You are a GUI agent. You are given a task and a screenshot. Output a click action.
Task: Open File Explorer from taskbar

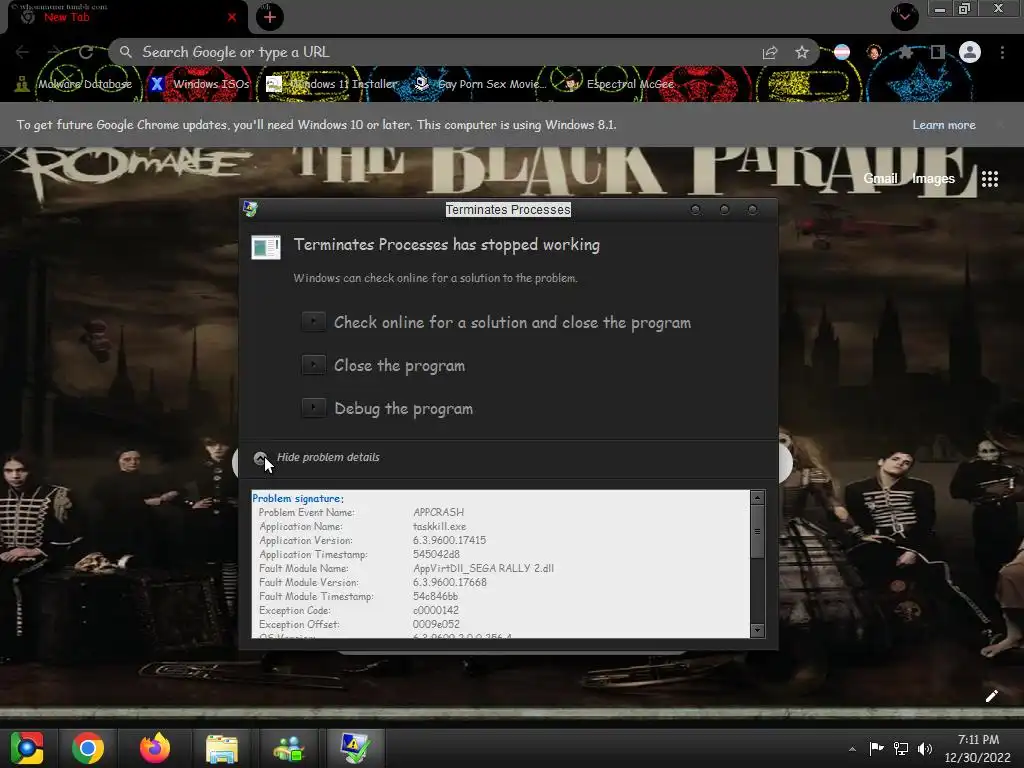point(222,748)
